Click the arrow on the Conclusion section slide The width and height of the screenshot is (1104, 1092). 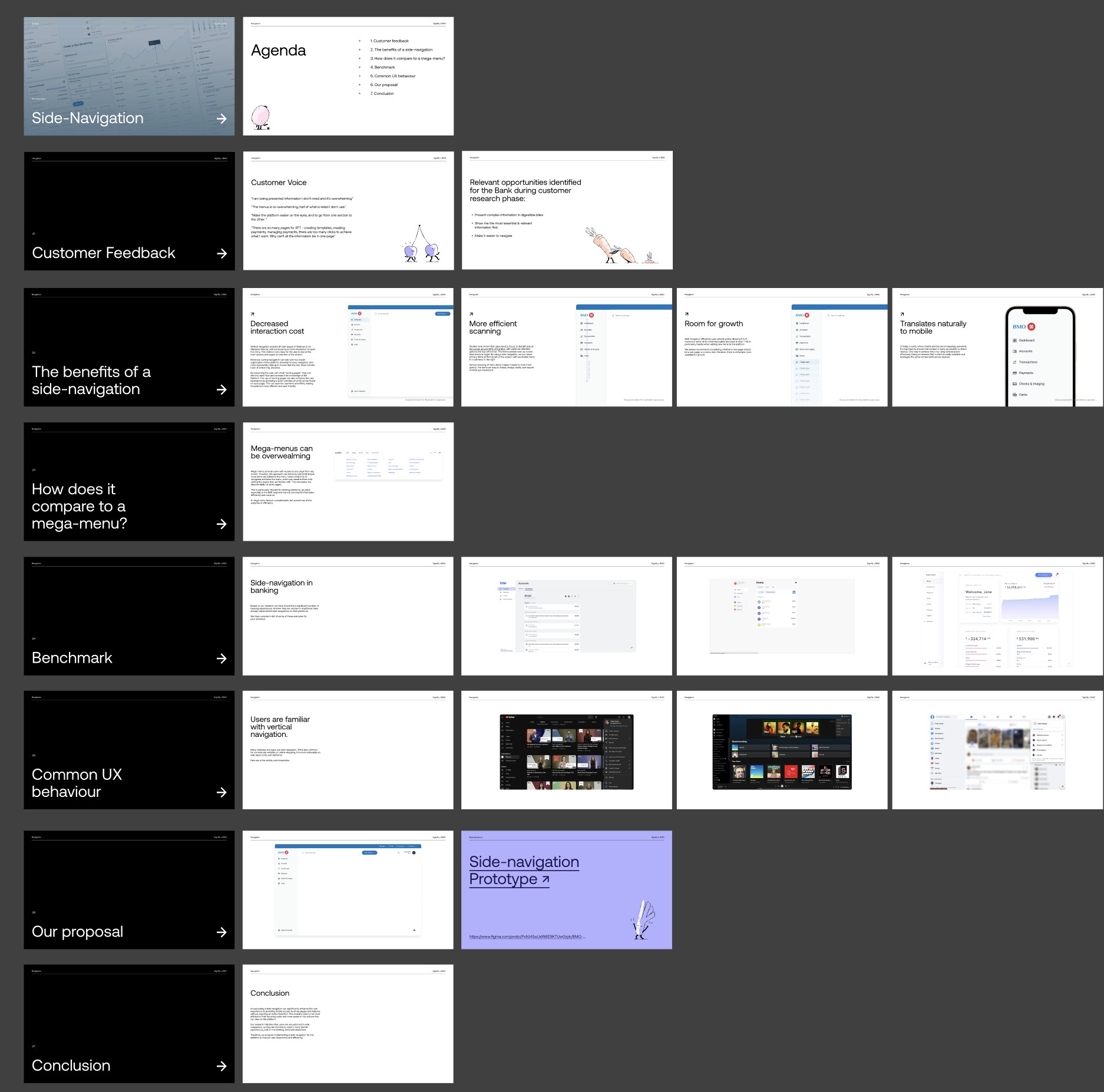(222, 1066)
